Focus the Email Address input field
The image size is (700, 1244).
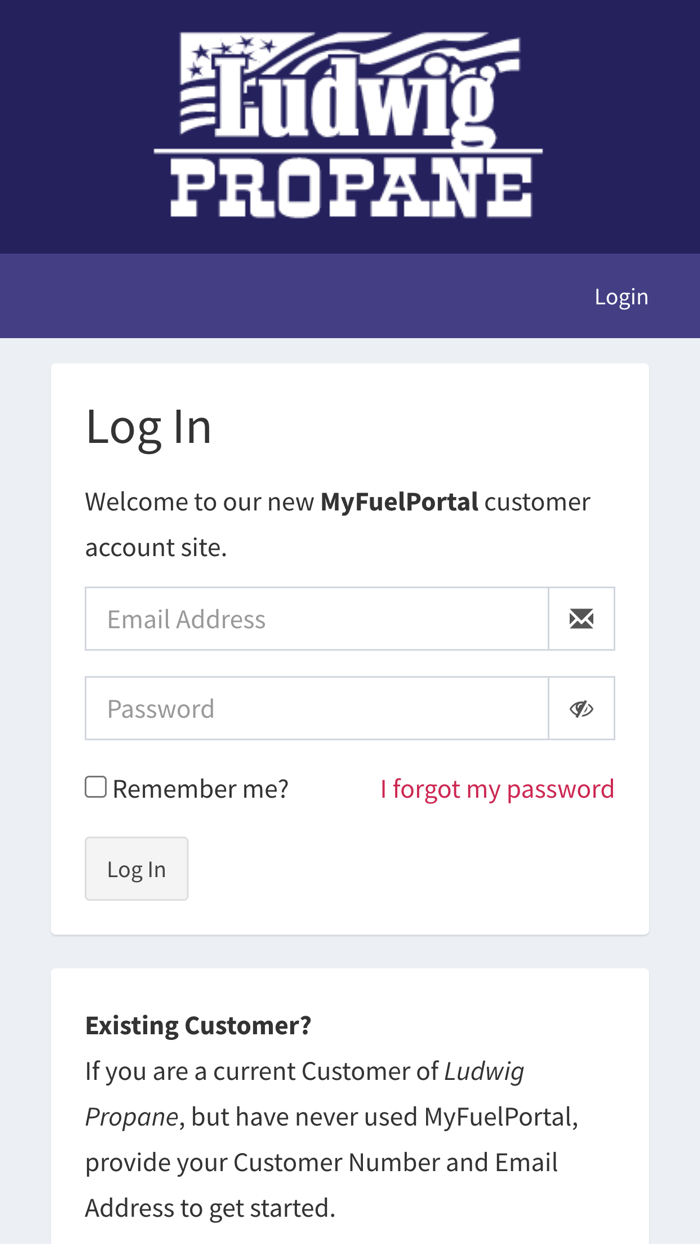pos(317,619)
